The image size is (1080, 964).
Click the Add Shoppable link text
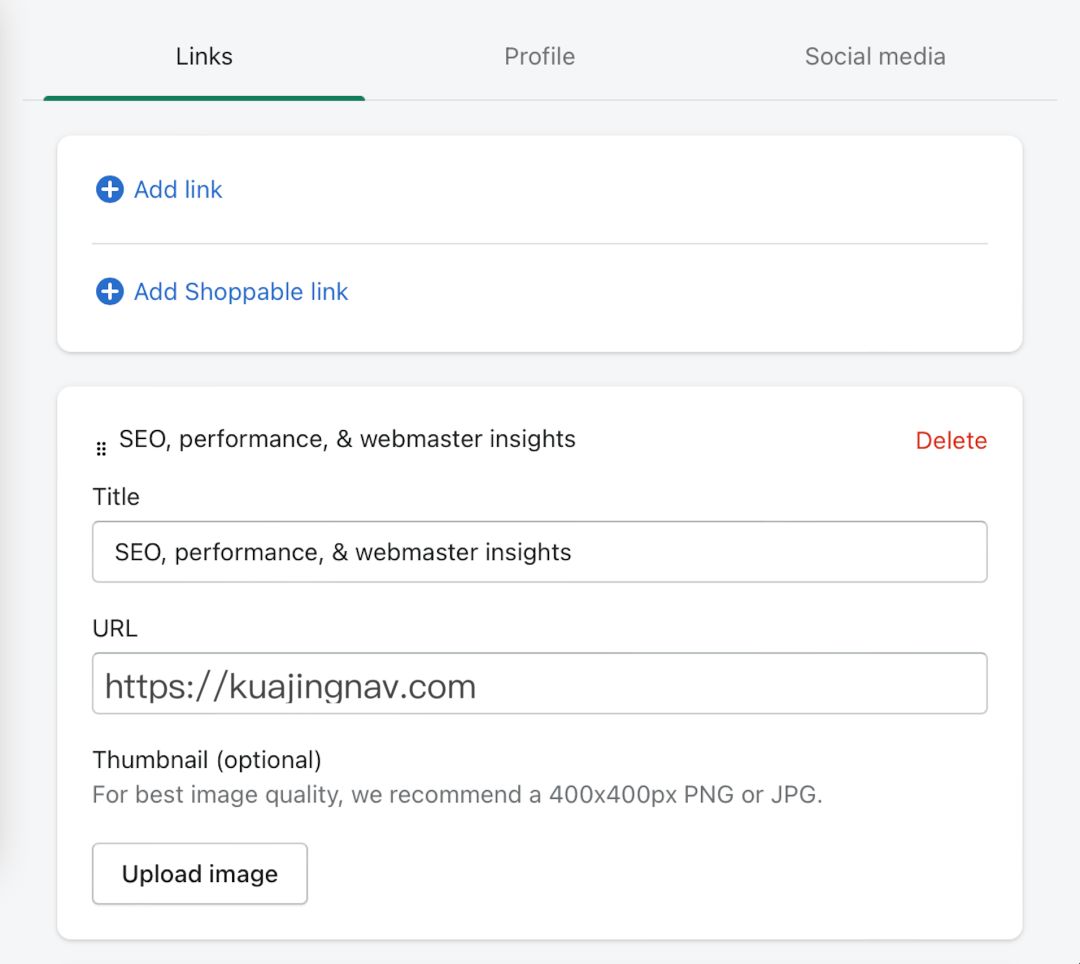click(241, 291)
